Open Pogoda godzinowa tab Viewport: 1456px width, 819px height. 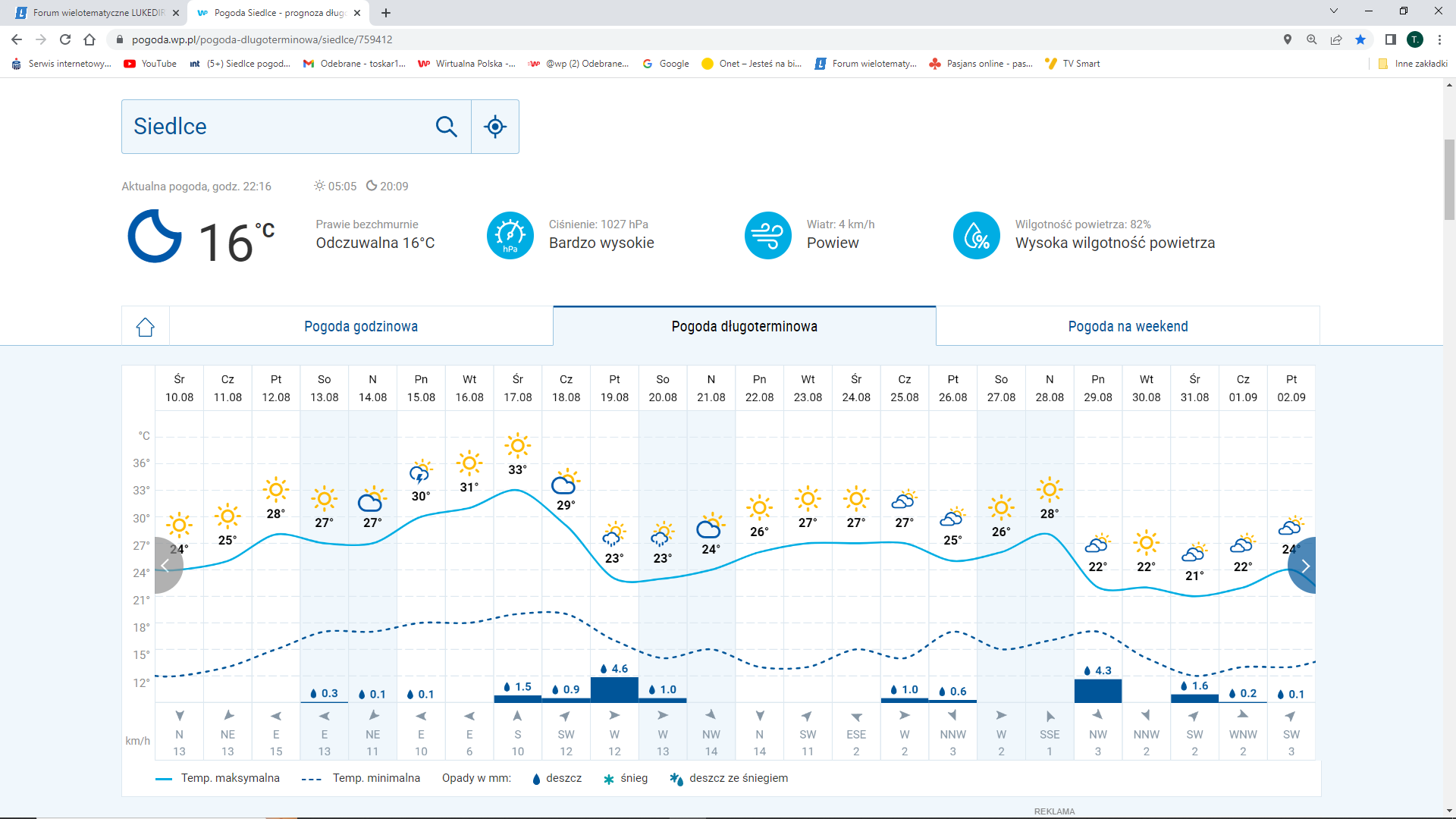click(361, 327)
